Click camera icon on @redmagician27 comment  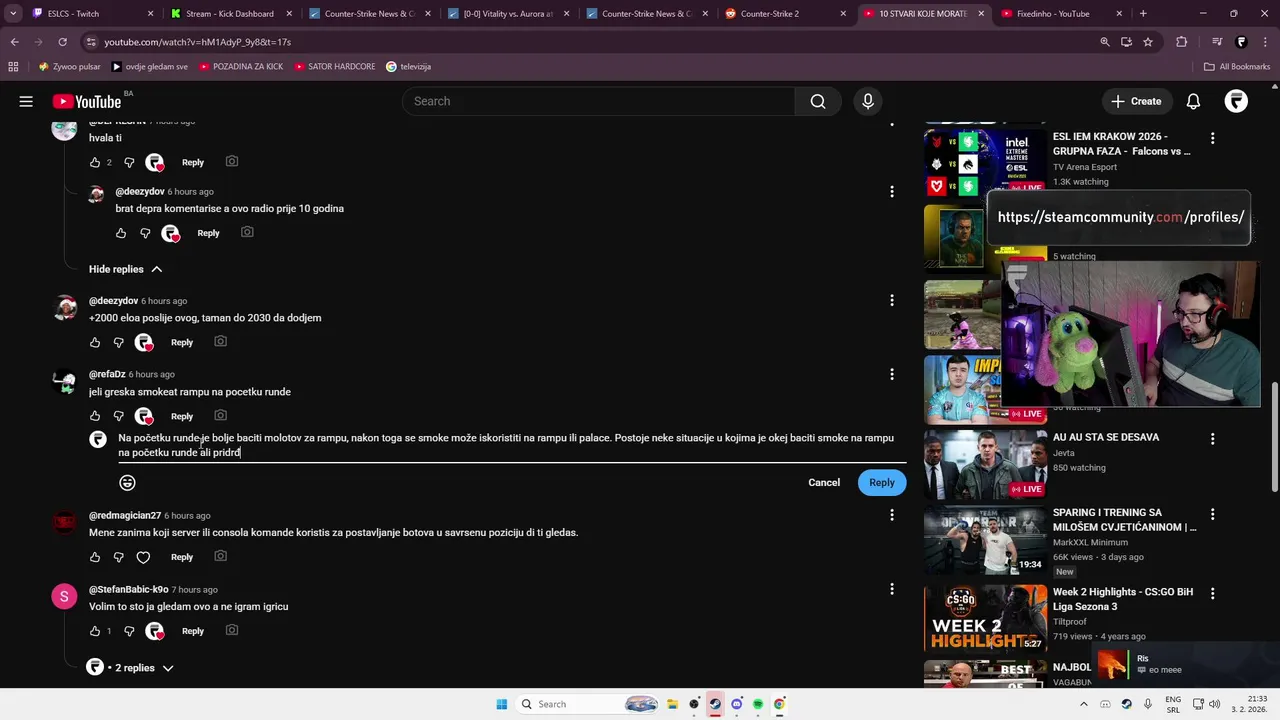point(220,556)
